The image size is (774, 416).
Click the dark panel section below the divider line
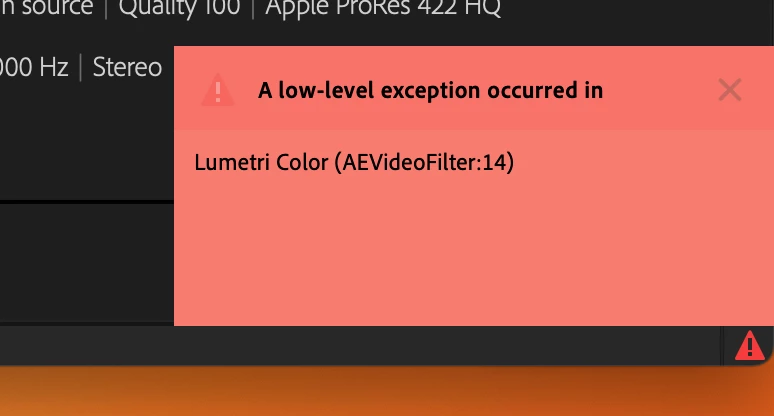[87, 263]
